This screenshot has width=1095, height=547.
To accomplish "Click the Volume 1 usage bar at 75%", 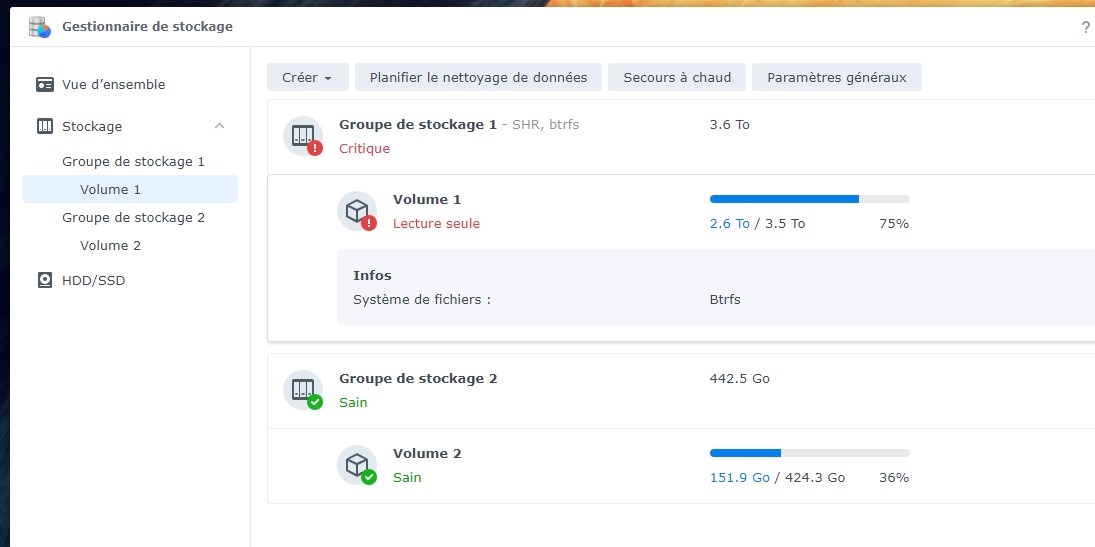I will click(x=809, y=199).
